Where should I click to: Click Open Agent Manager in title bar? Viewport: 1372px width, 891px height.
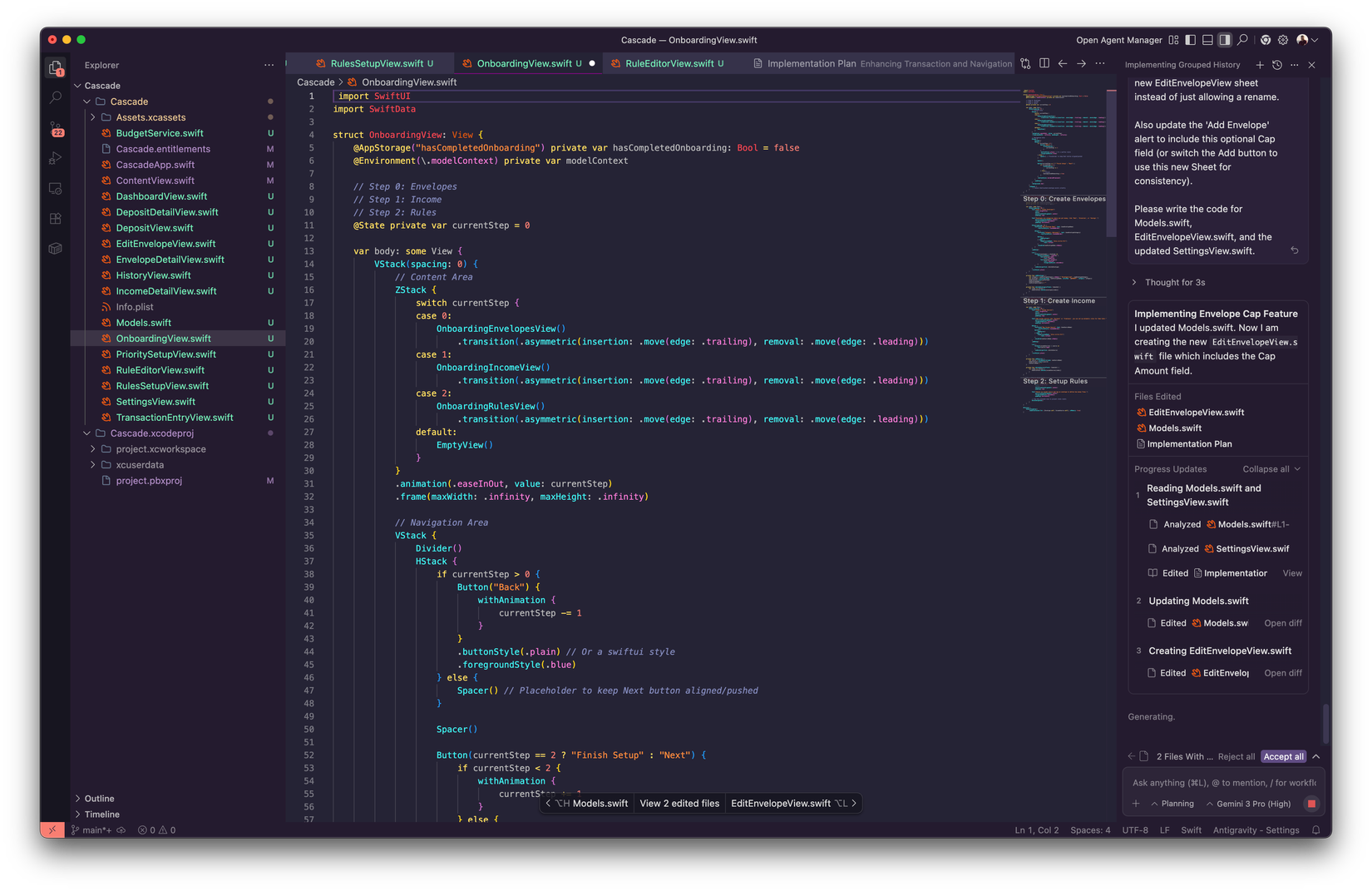click(x=1118, y=40)
